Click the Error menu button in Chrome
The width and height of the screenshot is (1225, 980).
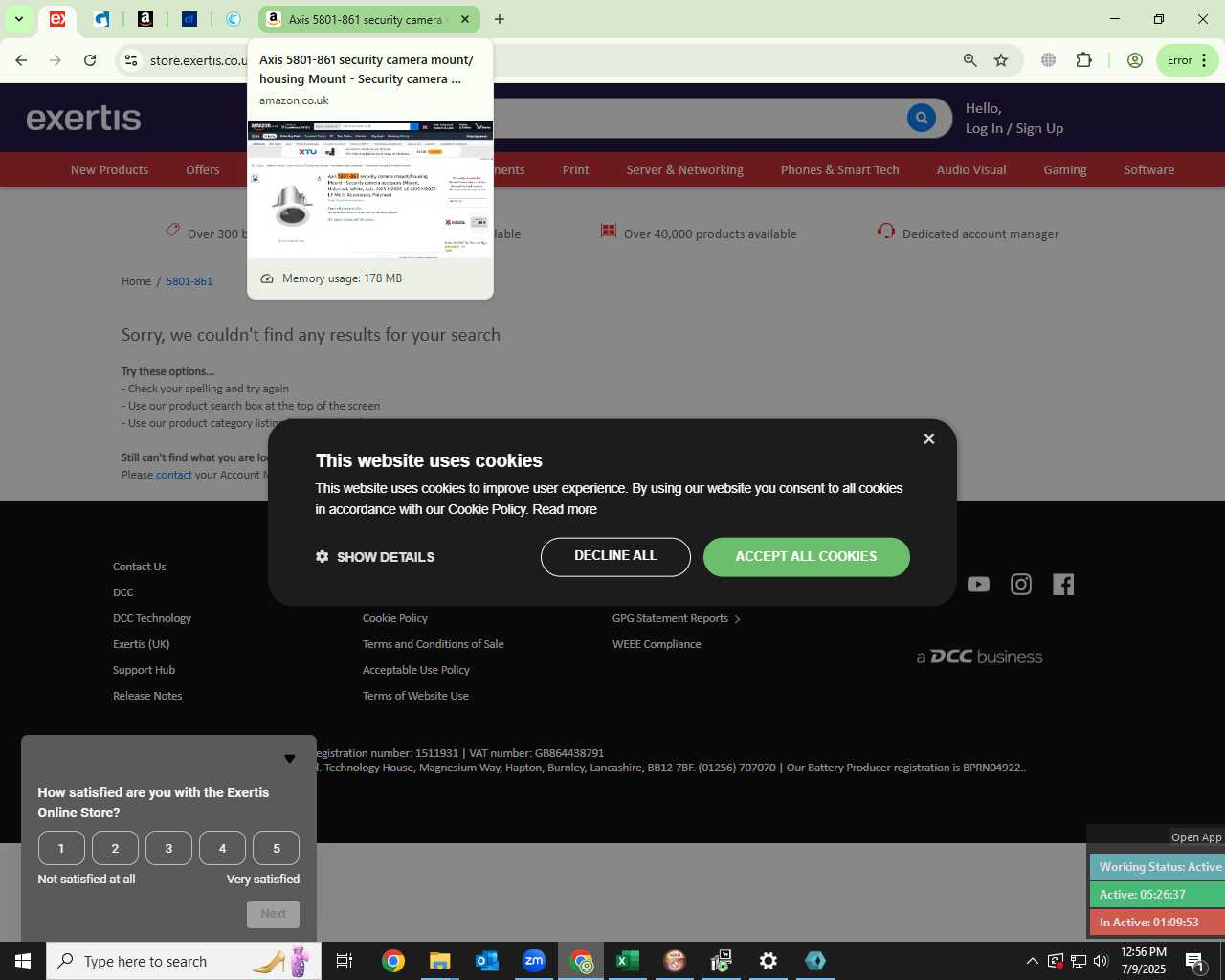[x=1188, y=60]
